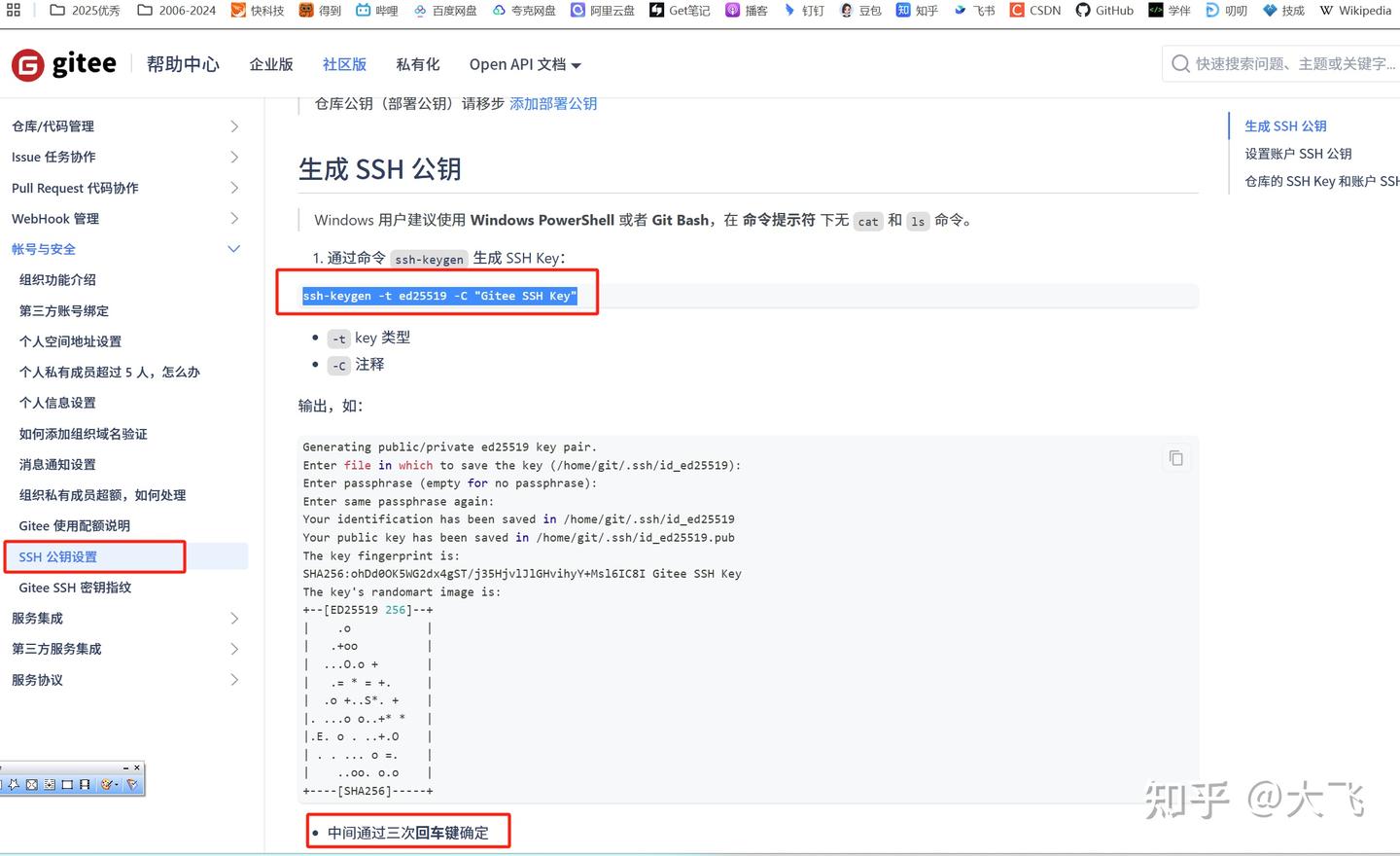Select the SSH 公钥设置 sidebar item

pos(59,555)
